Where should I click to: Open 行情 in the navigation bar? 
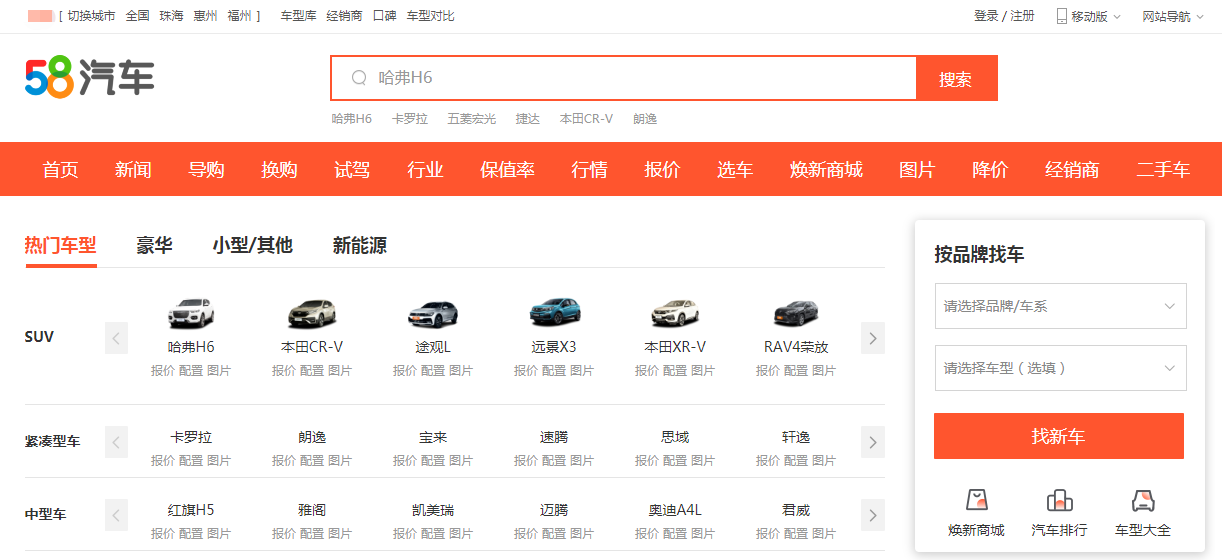589,170
